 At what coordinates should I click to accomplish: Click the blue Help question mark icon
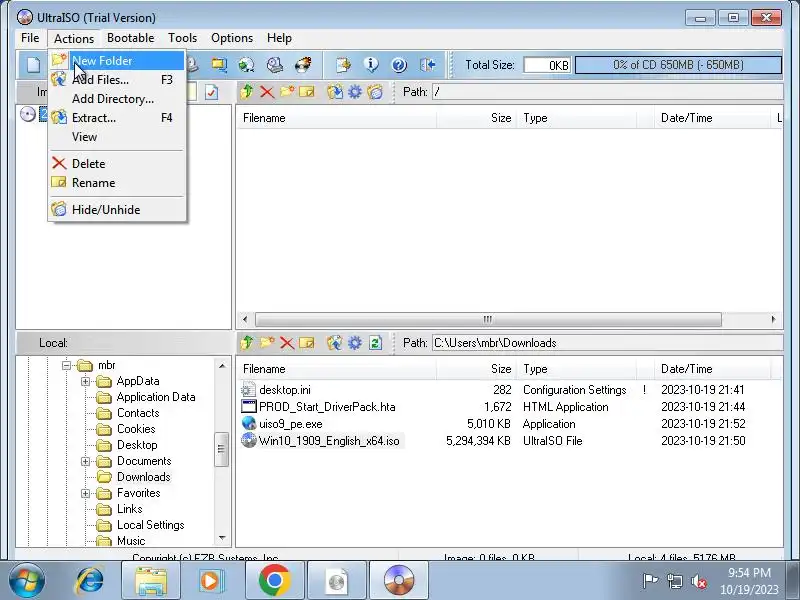pos(399,65)
